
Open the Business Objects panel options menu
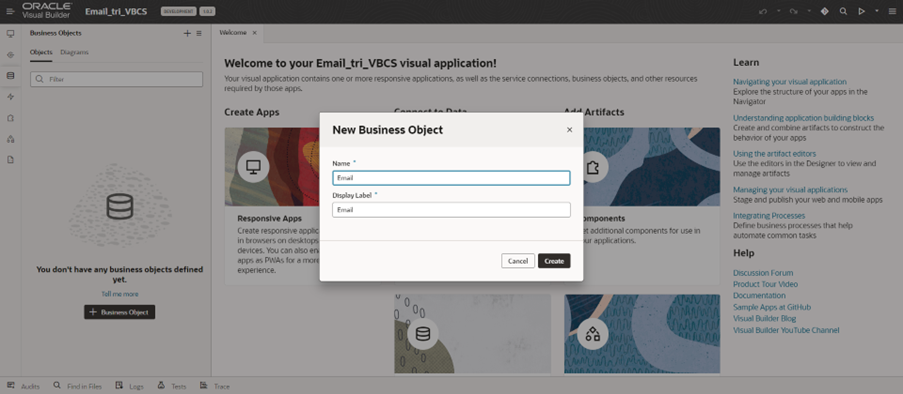[x=199, y=33]
